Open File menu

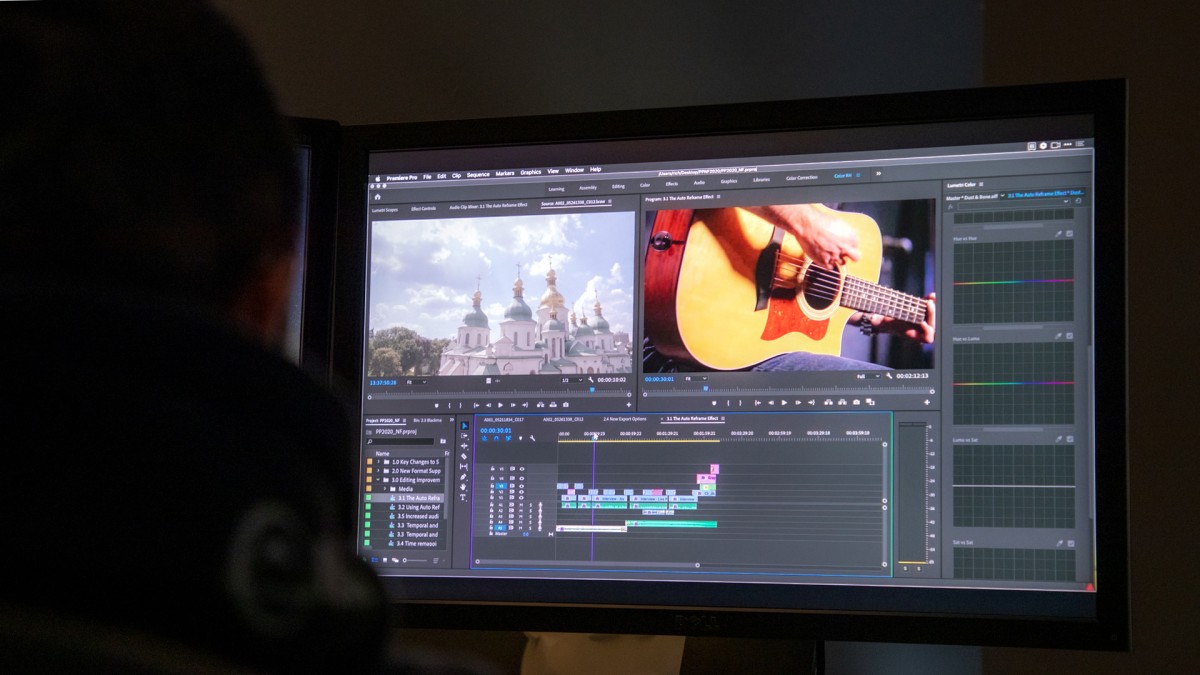(x=427, y=177)
